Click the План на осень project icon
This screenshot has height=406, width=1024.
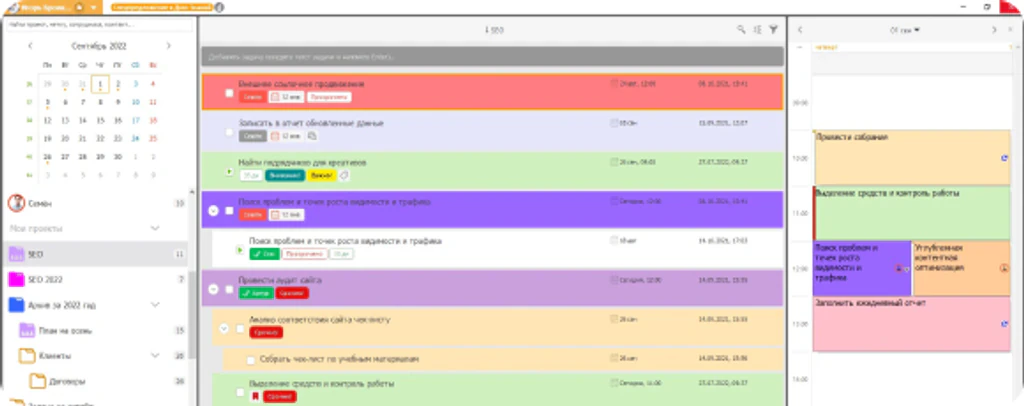[x=27, y=330]
